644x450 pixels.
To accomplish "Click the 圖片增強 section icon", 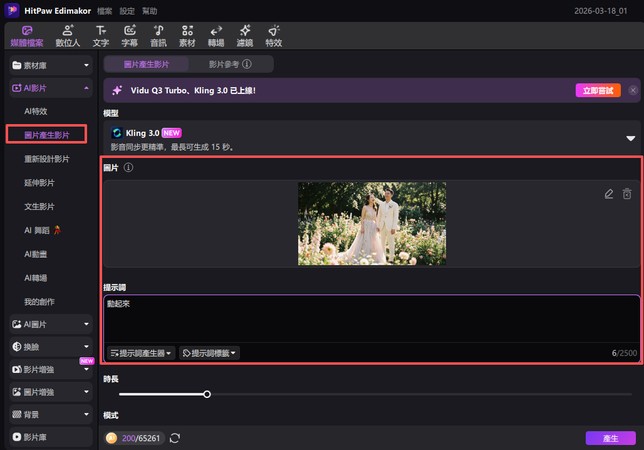I will [x=16, y=392].
